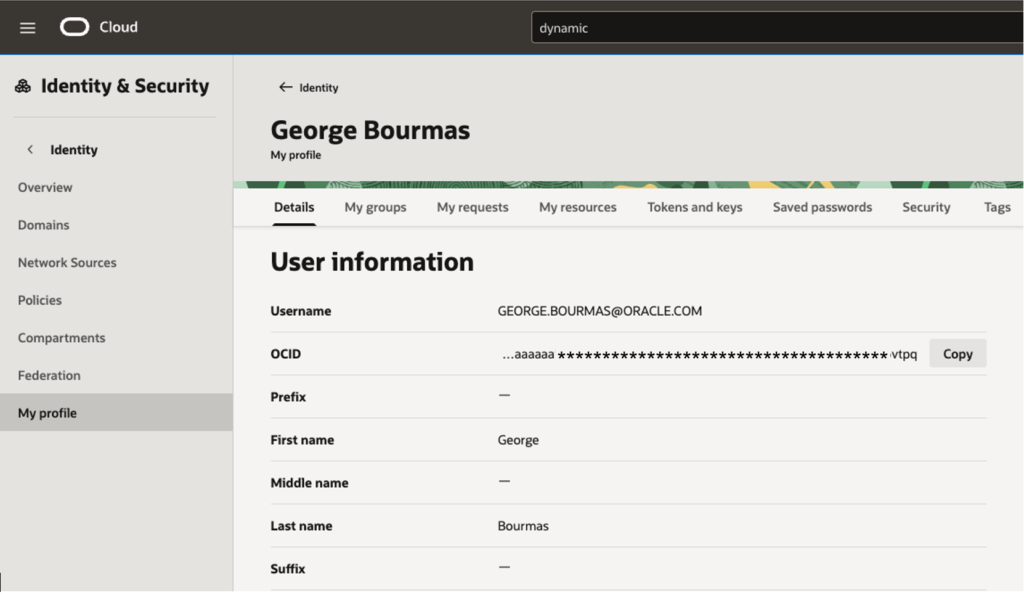1024x595 pixels.
Task: Switch to the Security tab
Action: [926, 207]
